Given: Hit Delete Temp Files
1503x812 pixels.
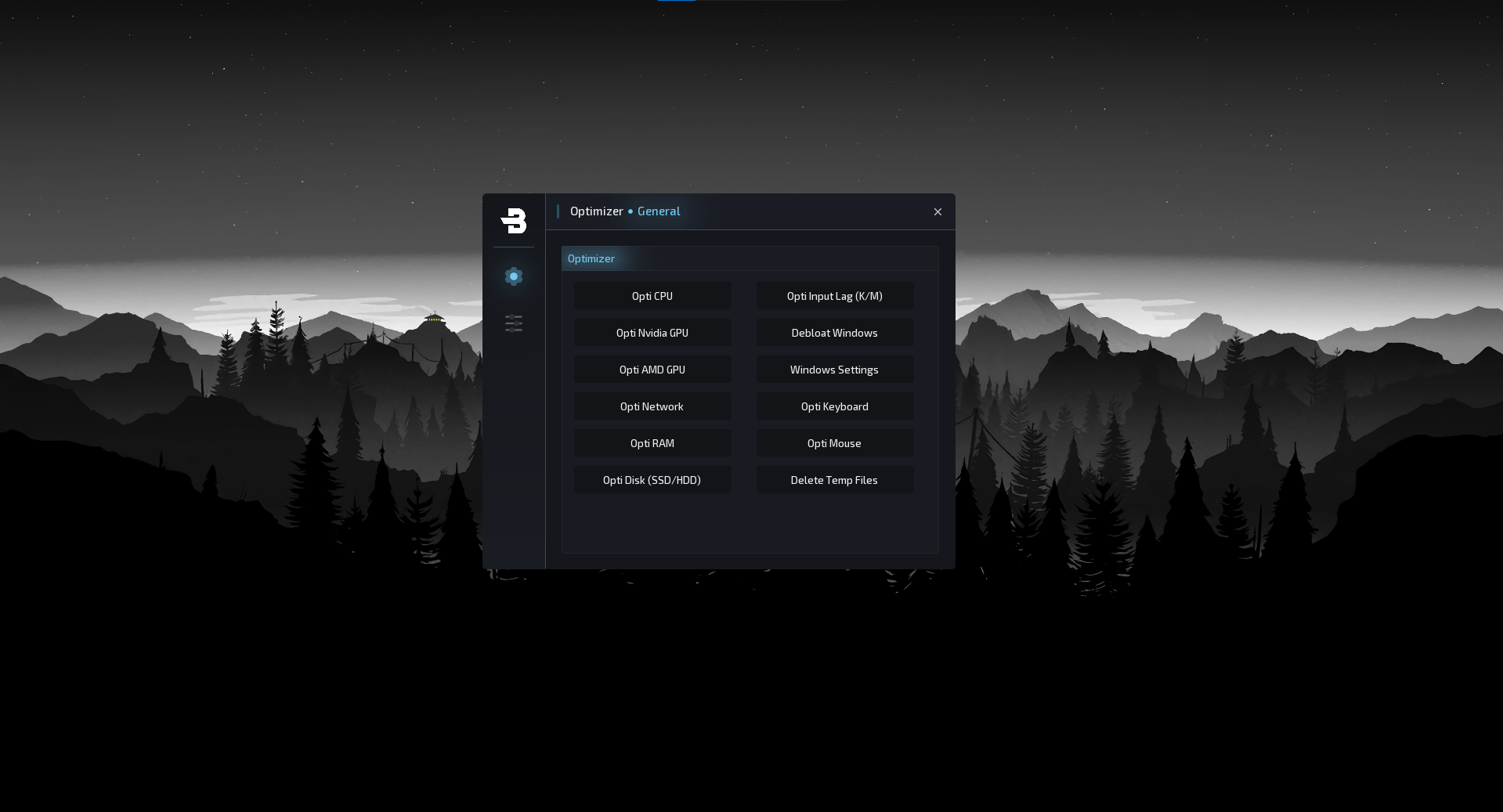Looking at the screenshot, I should pos(834,480).
